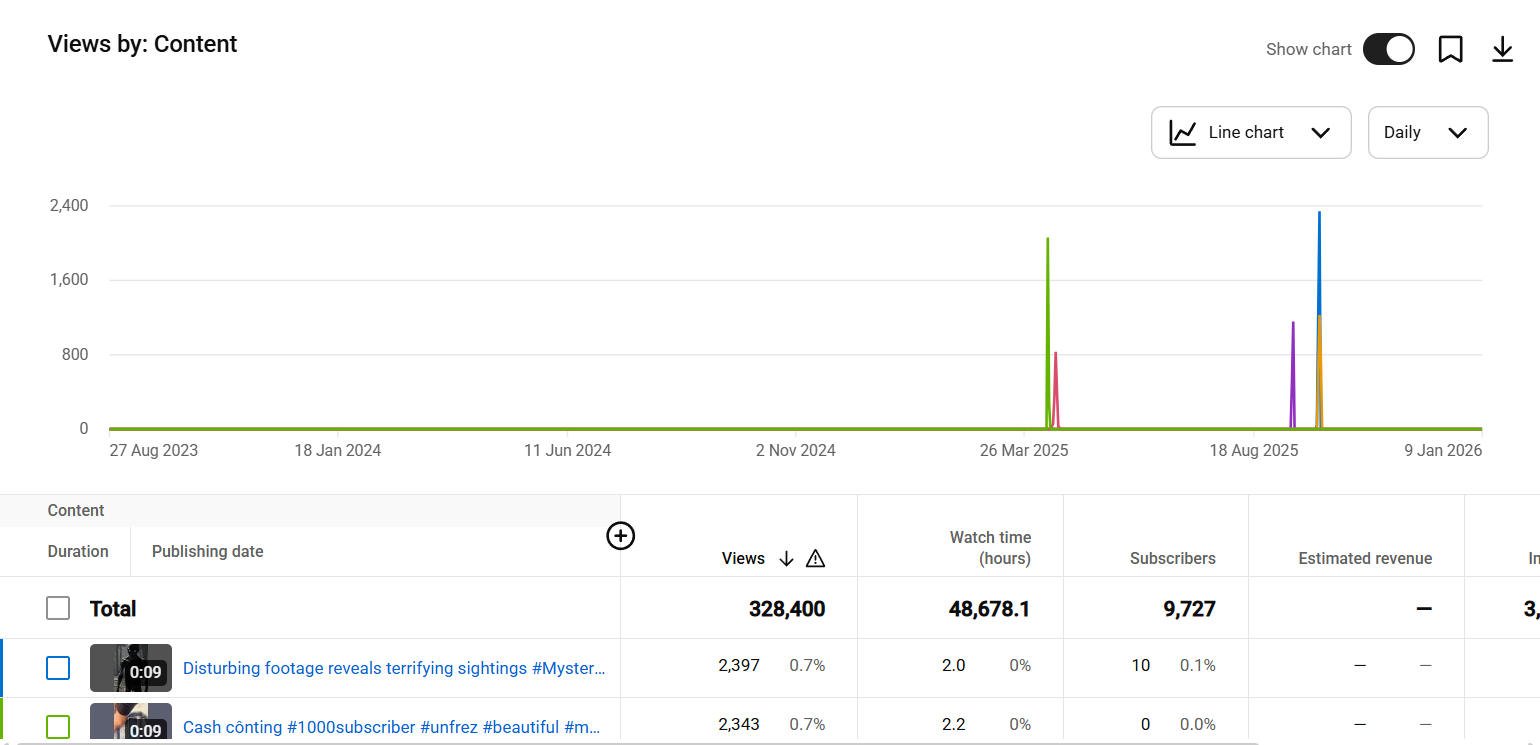1540x745 pixels.
Task: Click the bookmark save report icon
Action: [x=1450, y=49]
